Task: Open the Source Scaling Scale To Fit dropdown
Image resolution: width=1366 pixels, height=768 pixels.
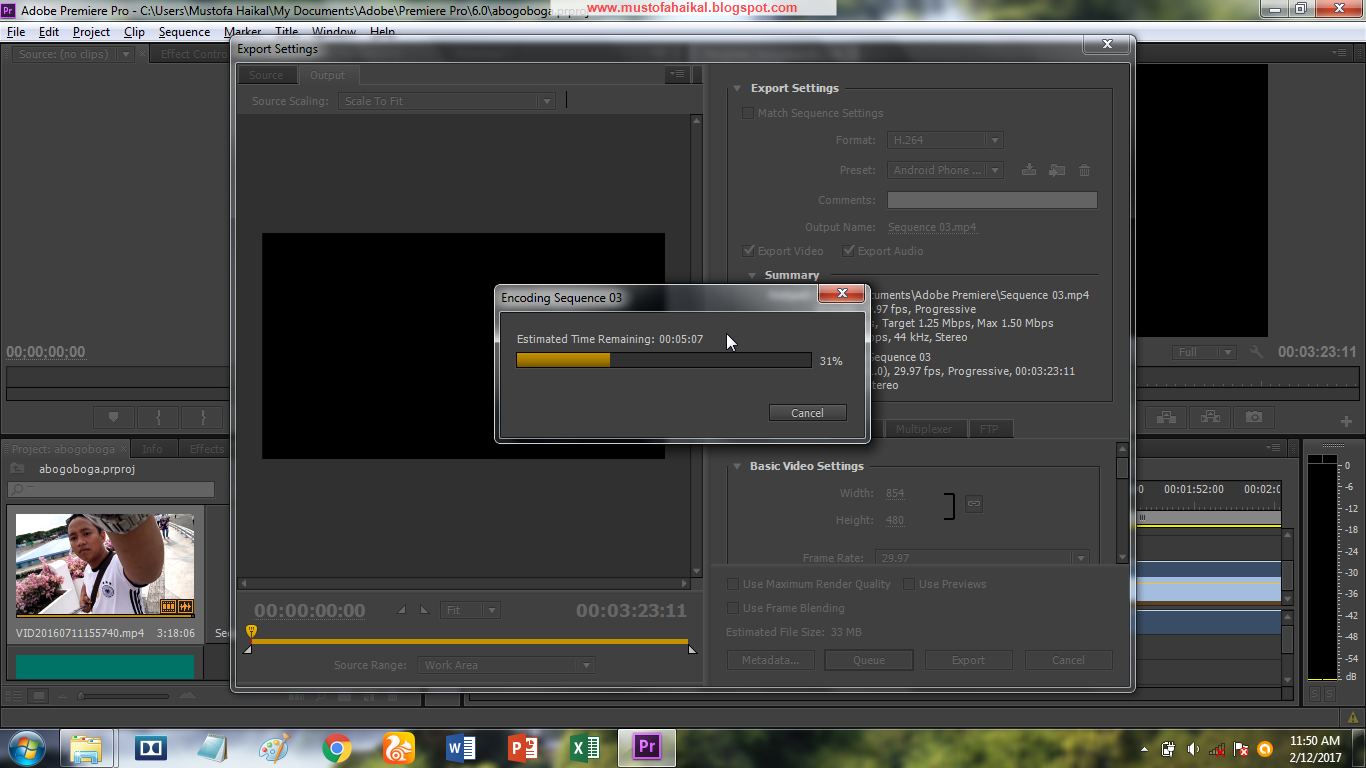Action: [446, 101]
